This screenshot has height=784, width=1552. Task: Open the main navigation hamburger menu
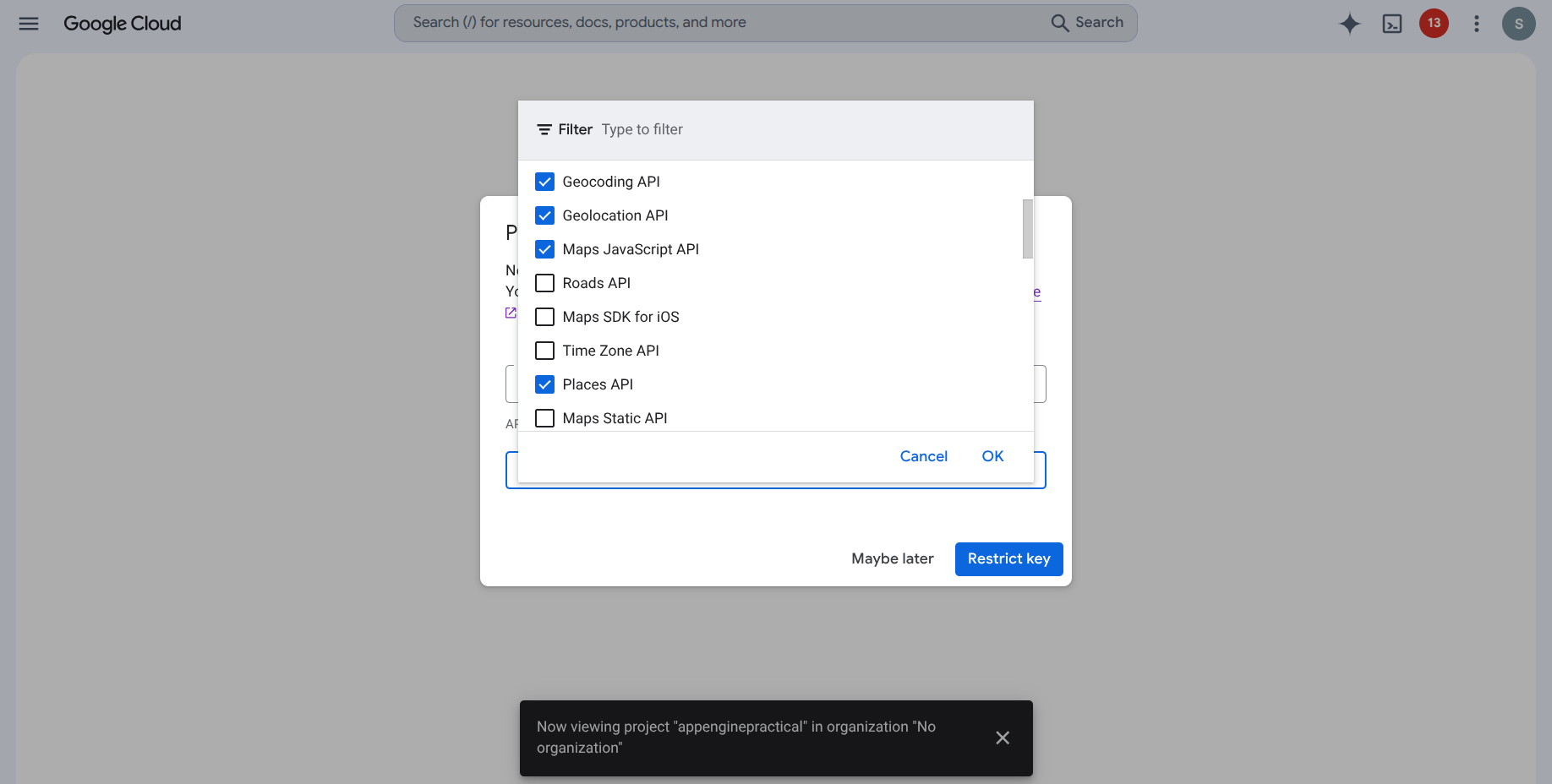[x=29, y=24]
